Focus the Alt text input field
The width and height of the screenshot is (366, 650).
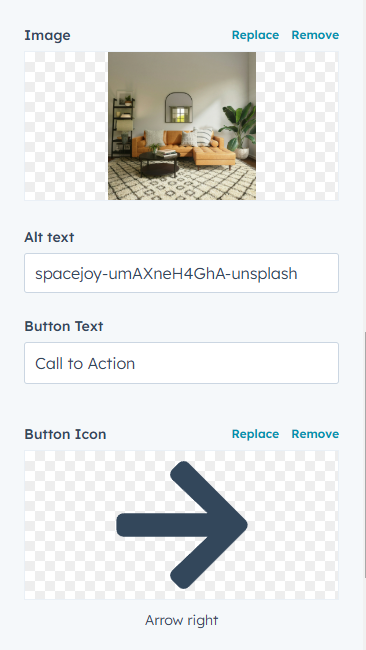pos(182,273)
